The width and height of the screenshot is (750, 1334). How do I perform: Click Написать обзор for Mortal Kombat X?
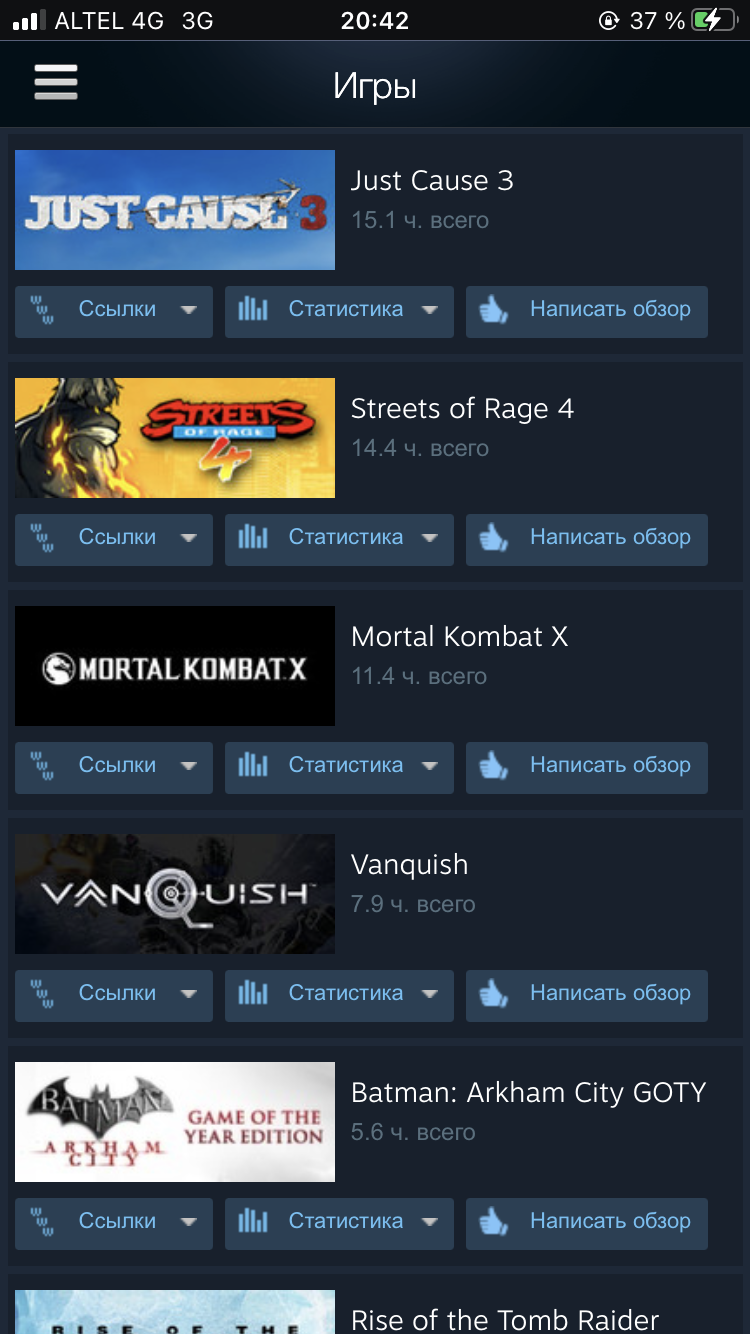click(587, 767)
